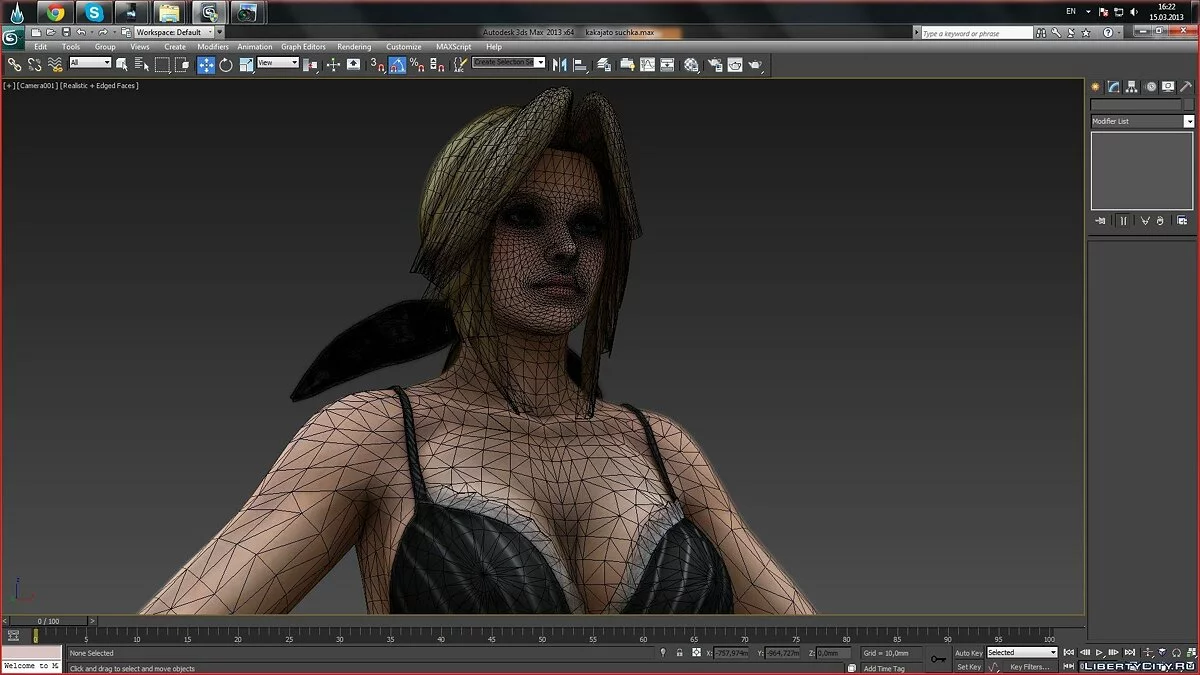Viewport: 1200px width, 675px height.
Task: Expand the Modifier List dropdown
Action: point(1189,121)
